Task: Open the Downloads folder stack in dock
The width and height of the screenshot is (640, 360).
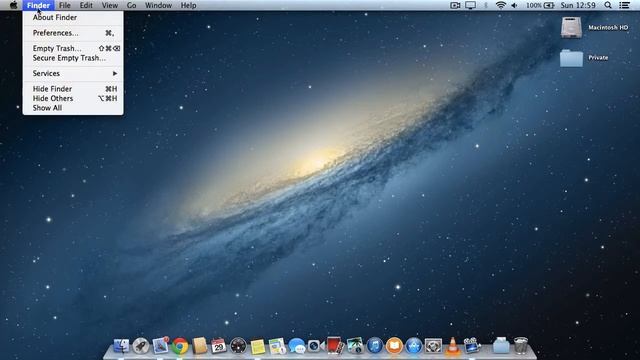Action: (x=501, y=346)
